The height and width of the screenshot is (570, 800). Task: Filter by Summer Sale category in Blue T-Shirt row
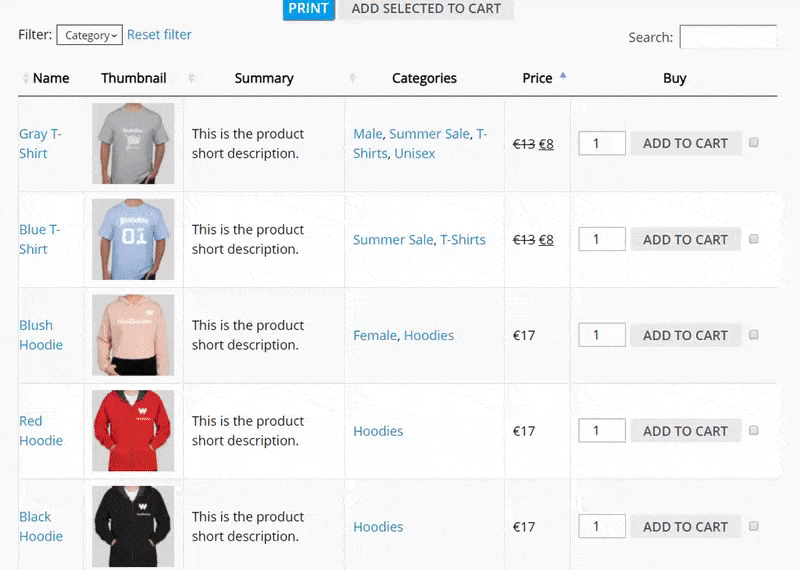coord(393,240)
